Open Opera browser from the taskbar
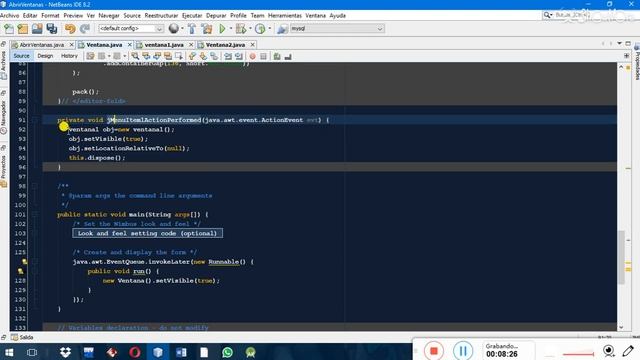Image resolution: width=640 pixels, height=360 pixels. pos(135,352)
